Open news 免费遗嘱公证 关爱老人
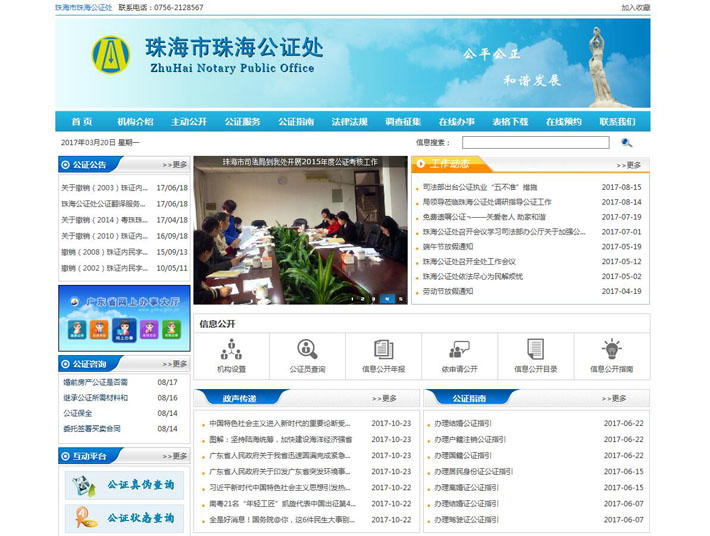The image size is (710, 536). (x=484, y=217)
